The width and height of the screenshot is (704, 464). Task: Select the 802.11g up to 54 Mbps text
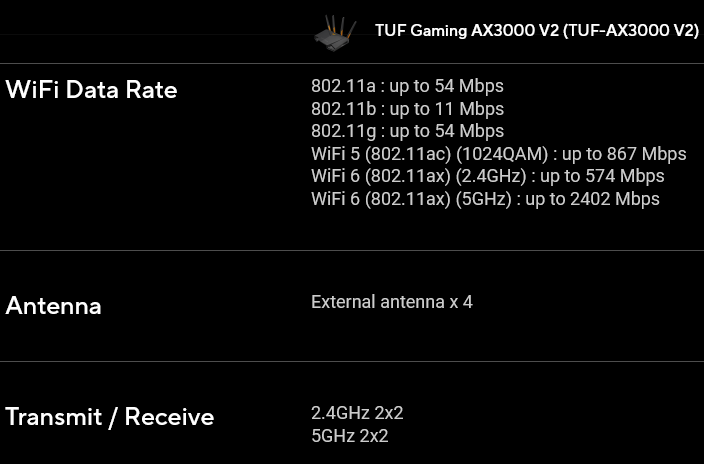407,131
